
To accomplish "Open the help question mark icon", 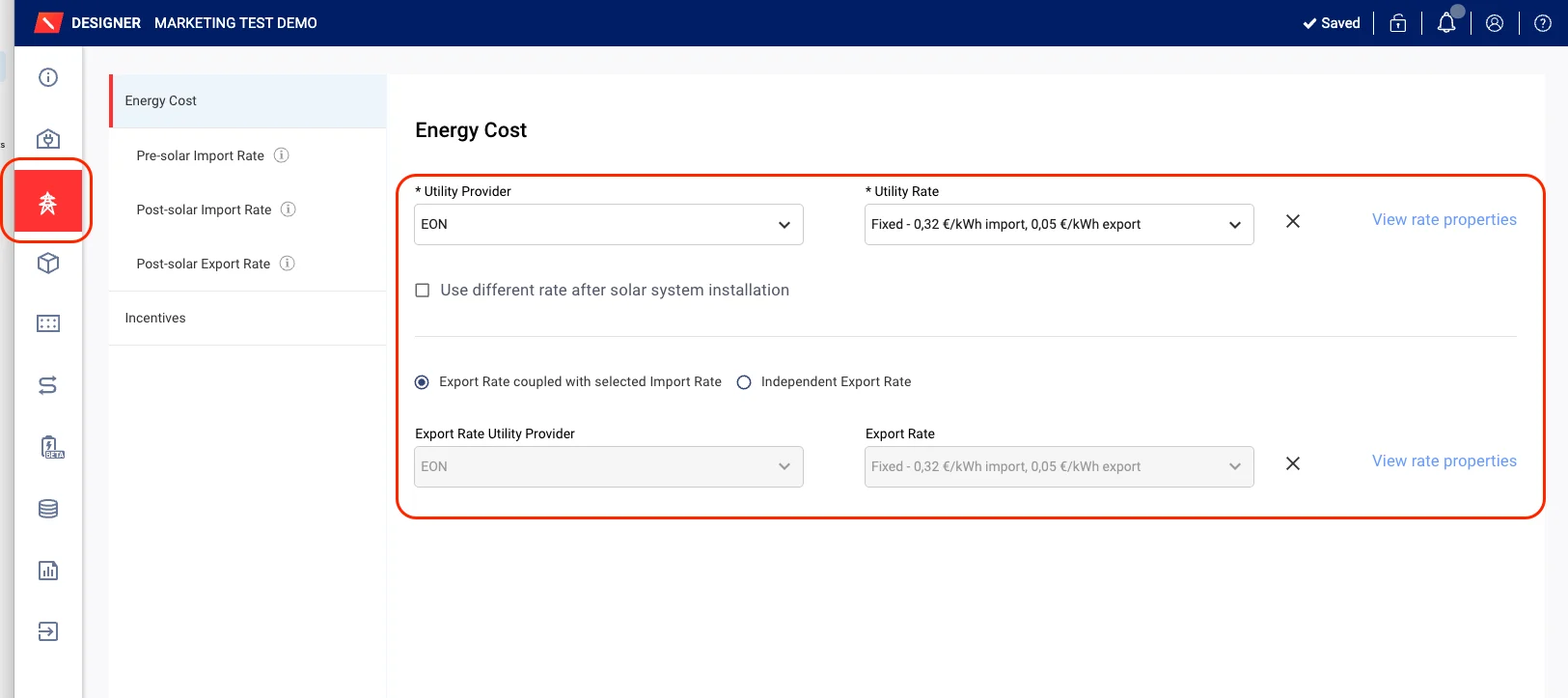I will 1543,23.
